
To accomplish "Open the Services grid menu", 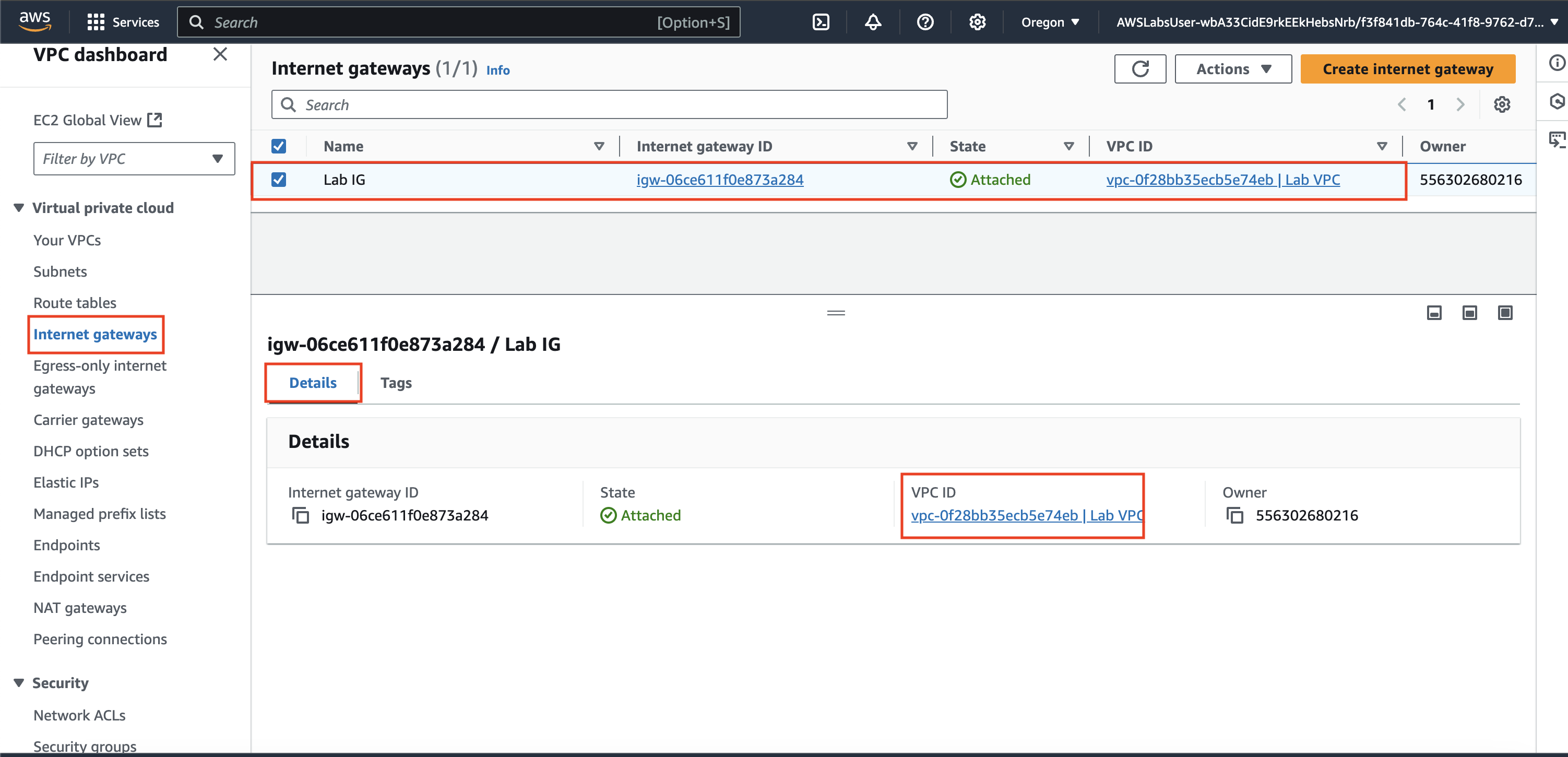I will coord(96,22).
